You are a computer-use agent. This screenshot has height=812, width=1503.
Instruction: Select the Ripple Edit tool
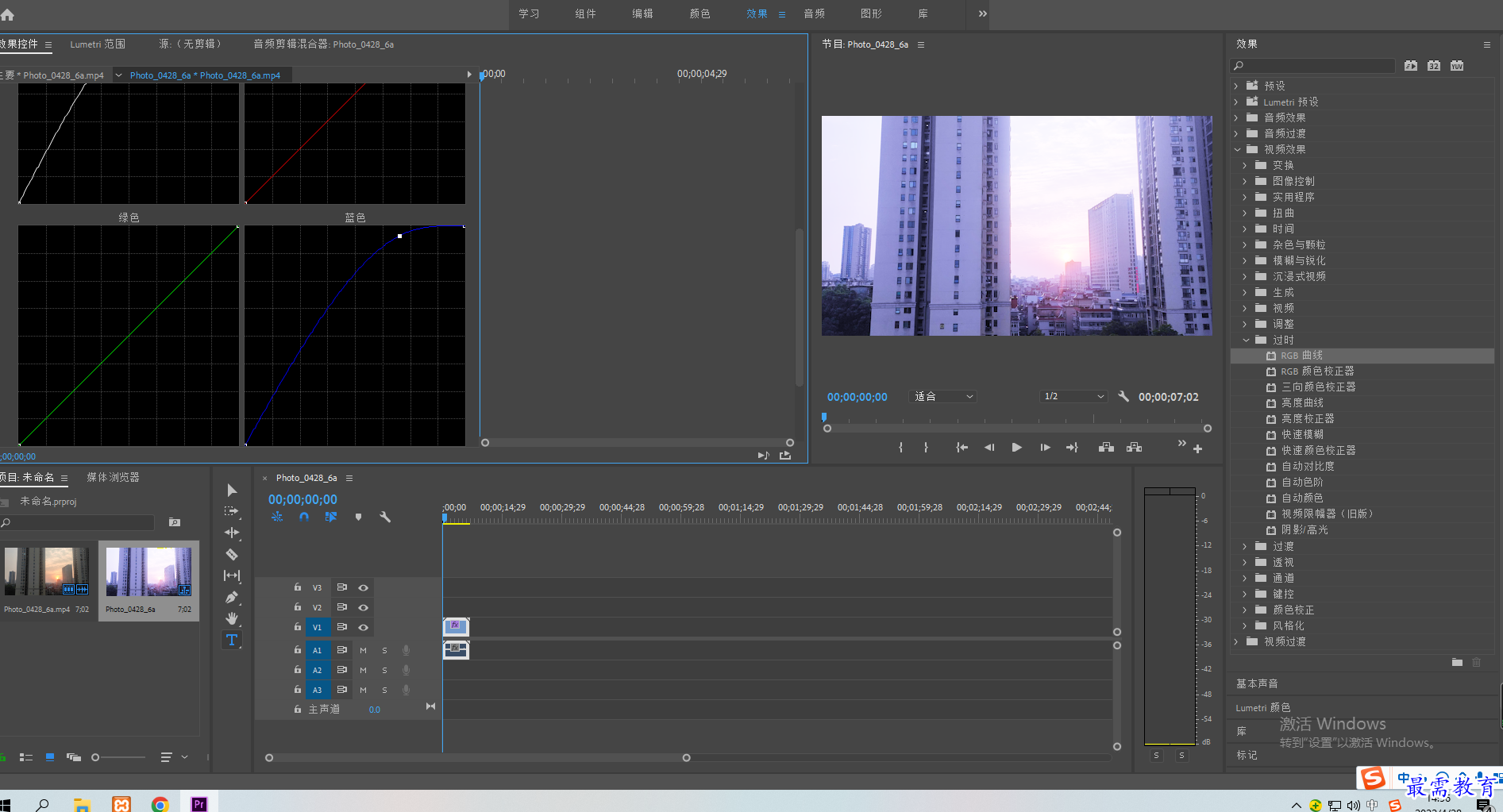232,533
